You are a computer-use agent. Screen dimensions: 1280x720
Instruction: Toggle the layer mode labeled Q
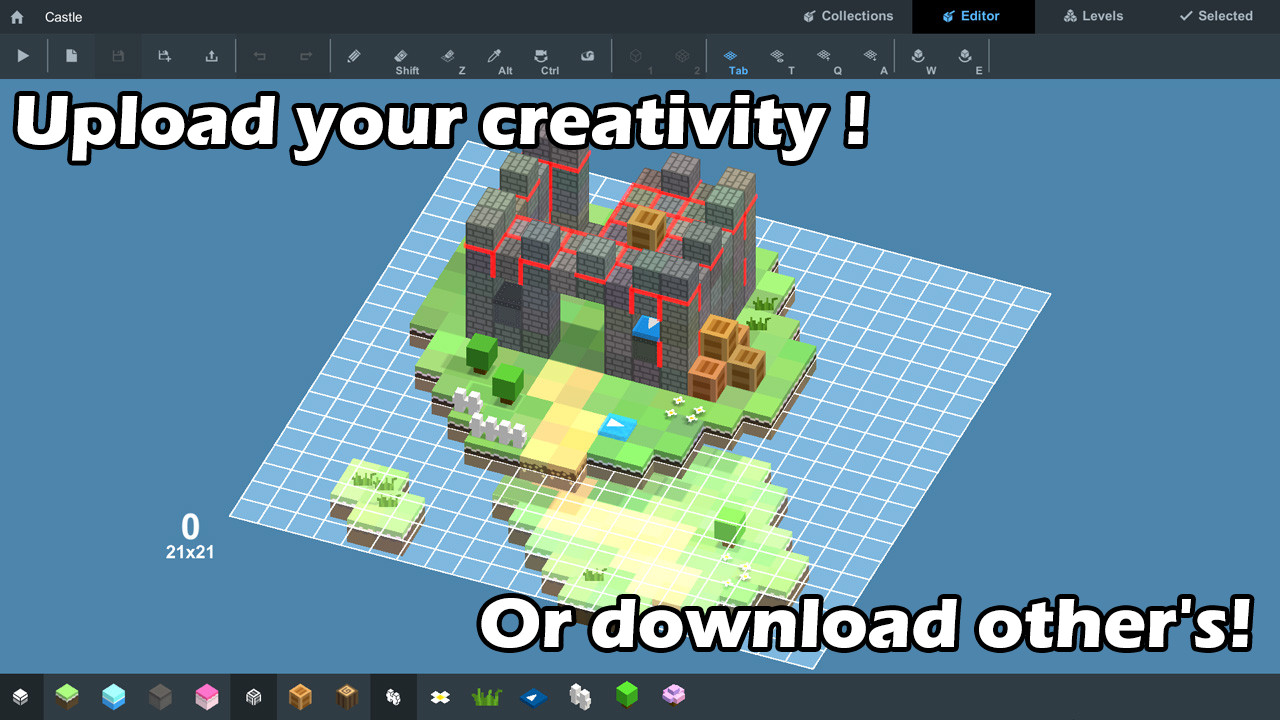pyautogui.click(x=823, y=56)
